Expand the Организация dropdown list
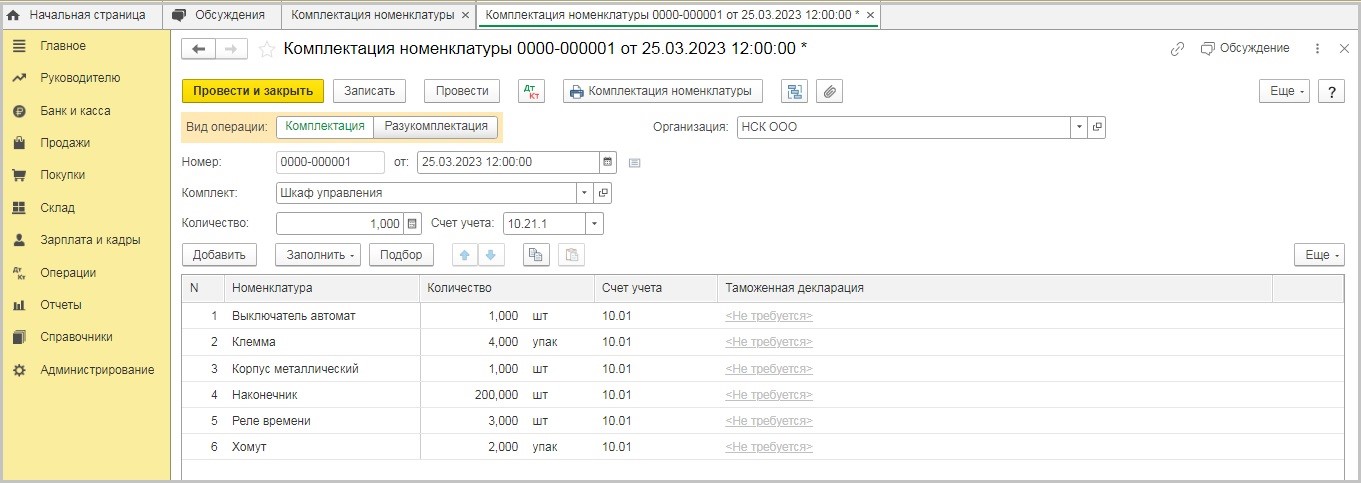This screenshot has width=1361, height=483. click(1079, 128)
